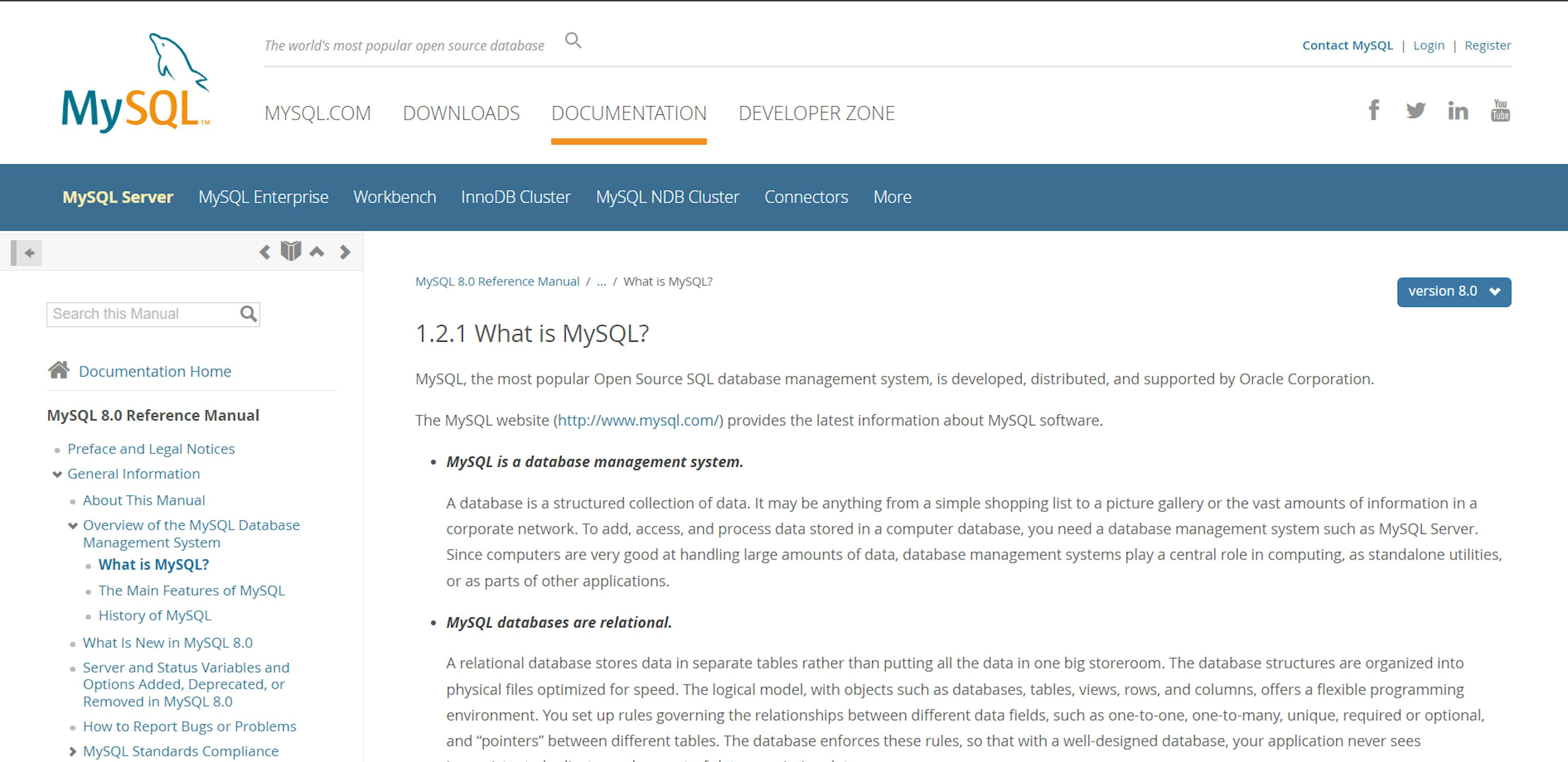This screenshot has width=1568, height=762.
Task: Select What is MySQL? in sidebar
Action: click(x=154, y=565)
